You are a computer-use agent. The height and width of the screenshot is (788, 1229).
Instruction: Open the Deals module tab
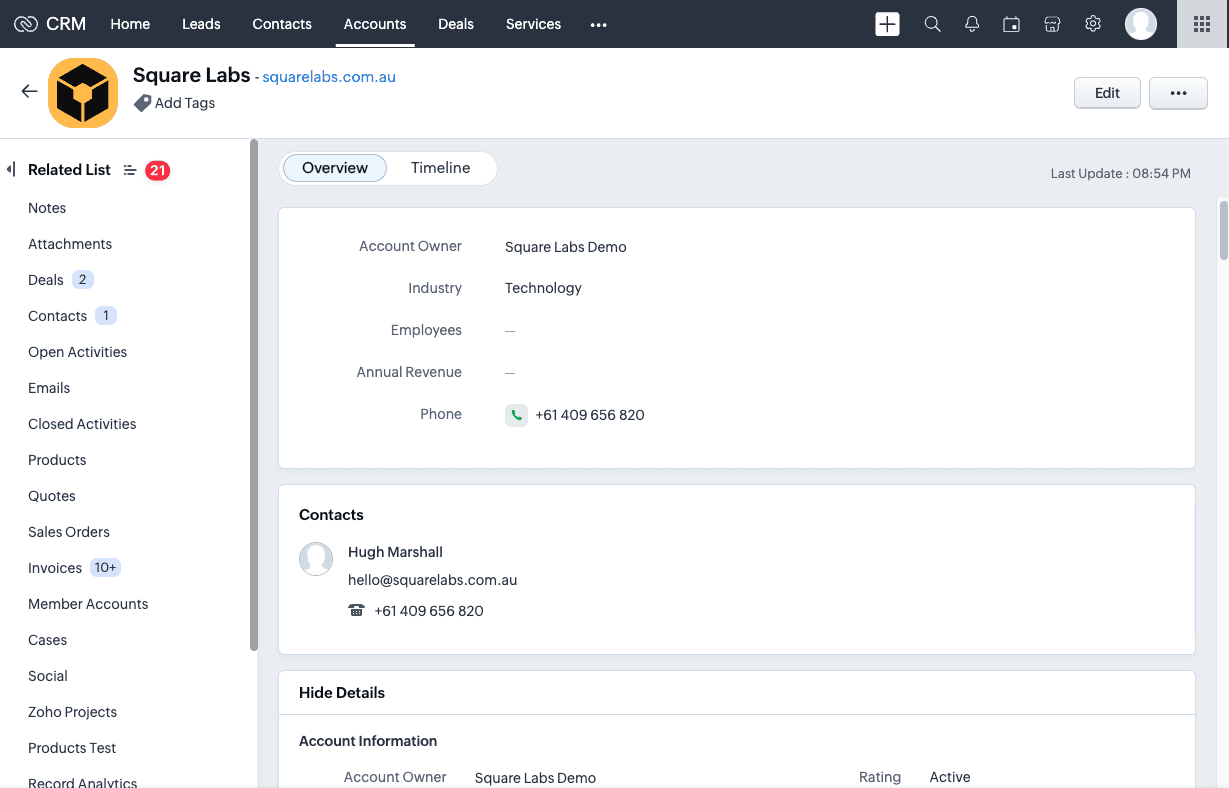coord(456,24)
